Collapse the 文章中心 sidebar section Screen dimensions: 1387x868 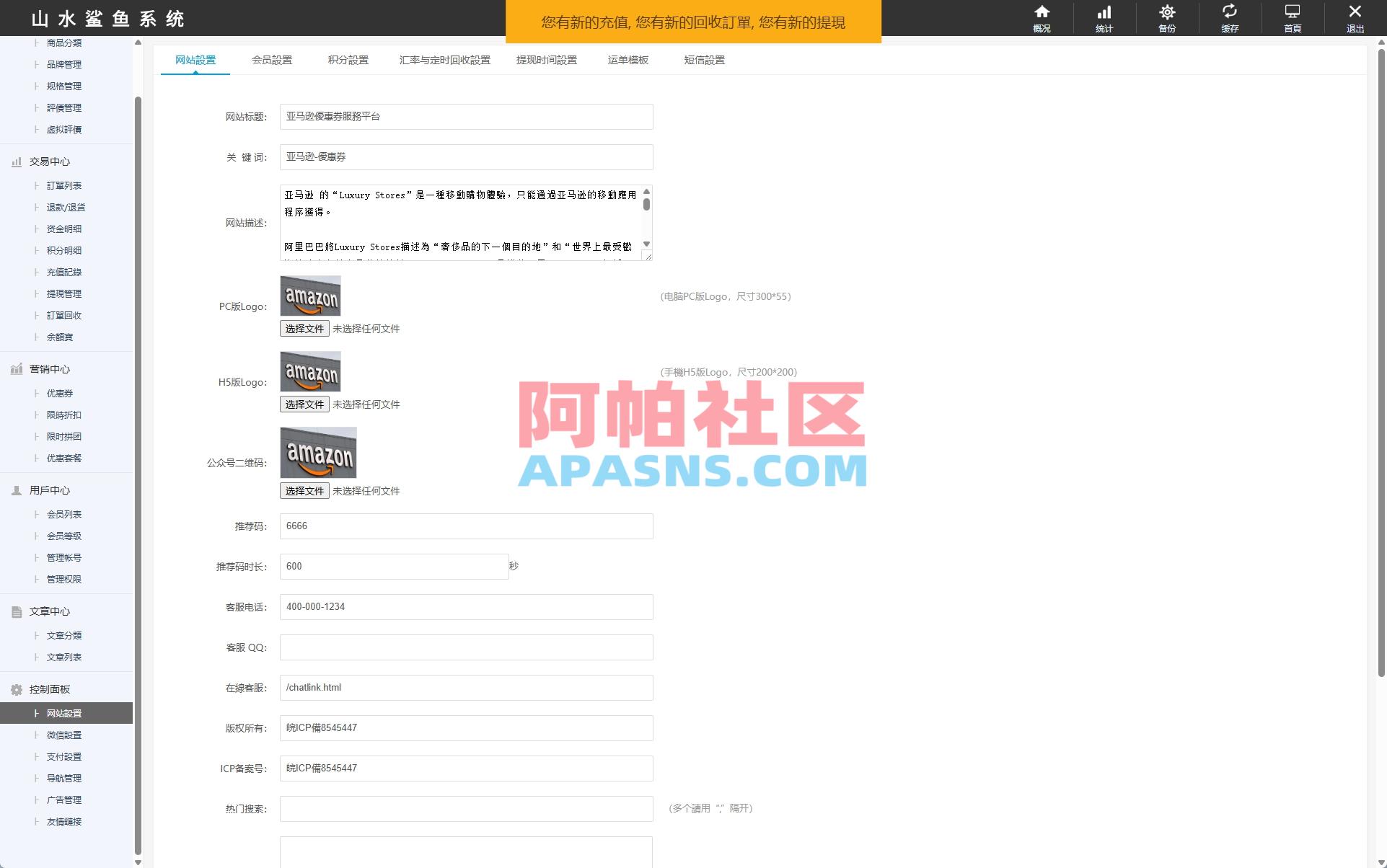tap(49, 611)
